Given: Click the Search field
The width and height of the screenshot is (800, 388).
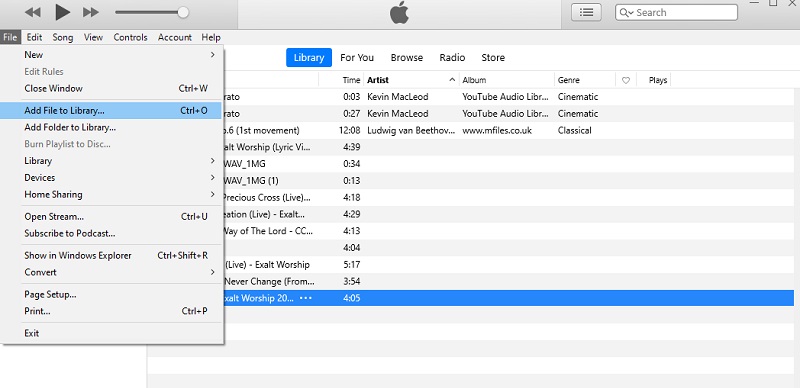Looking at the screenshot, I should (677, 12).
